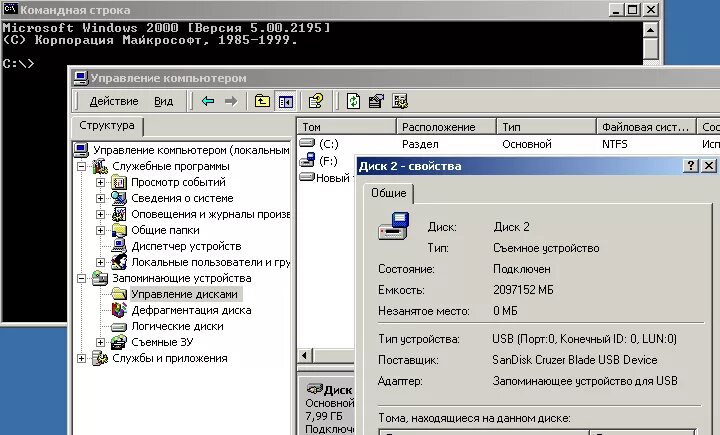
Task: Click the disk settings toolbar icon
Action: (x=400, y=101)
